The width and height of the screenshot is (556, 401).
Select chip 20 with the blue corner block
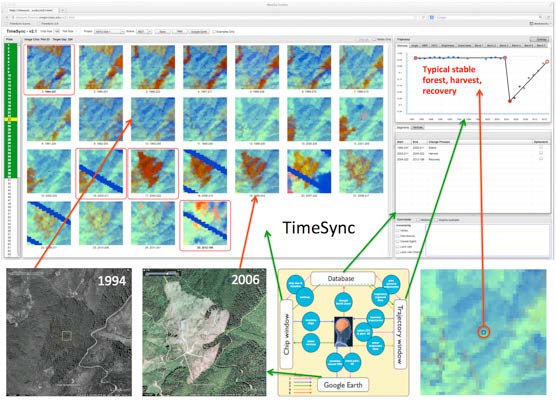click(309, 171)
